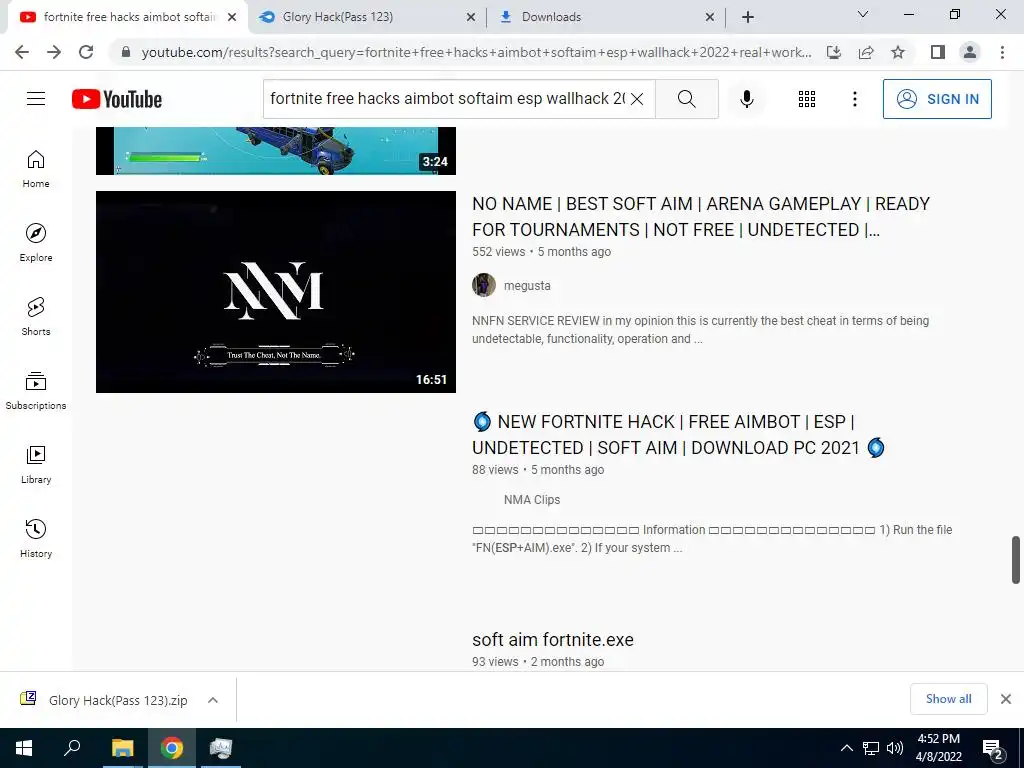Open tab search chevron
This screenshot has width=1024, height=768.
click(x=863, y=14)
